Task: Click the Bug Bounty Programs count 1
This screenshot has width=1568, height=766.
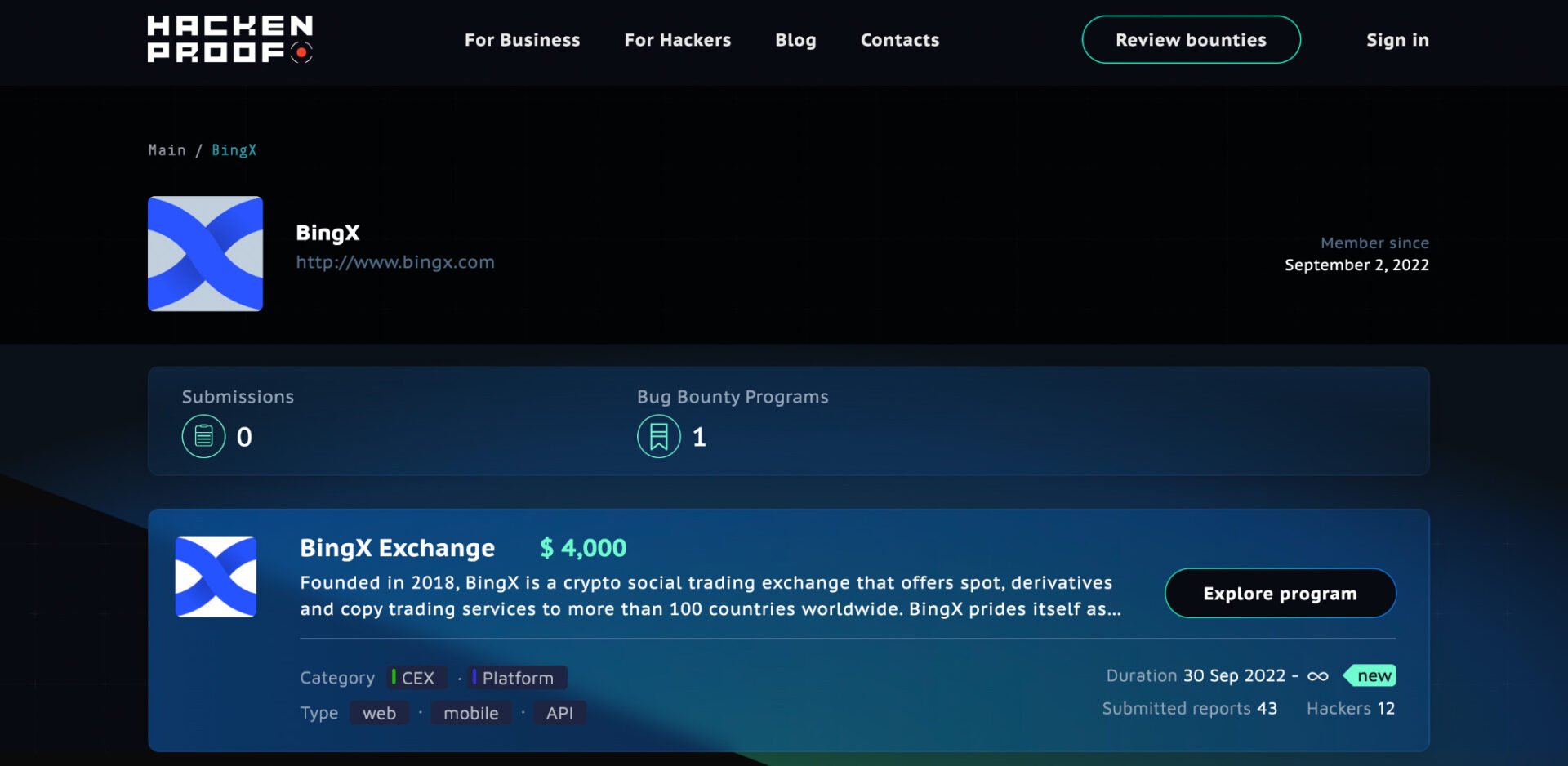Action: pos(699,437)
